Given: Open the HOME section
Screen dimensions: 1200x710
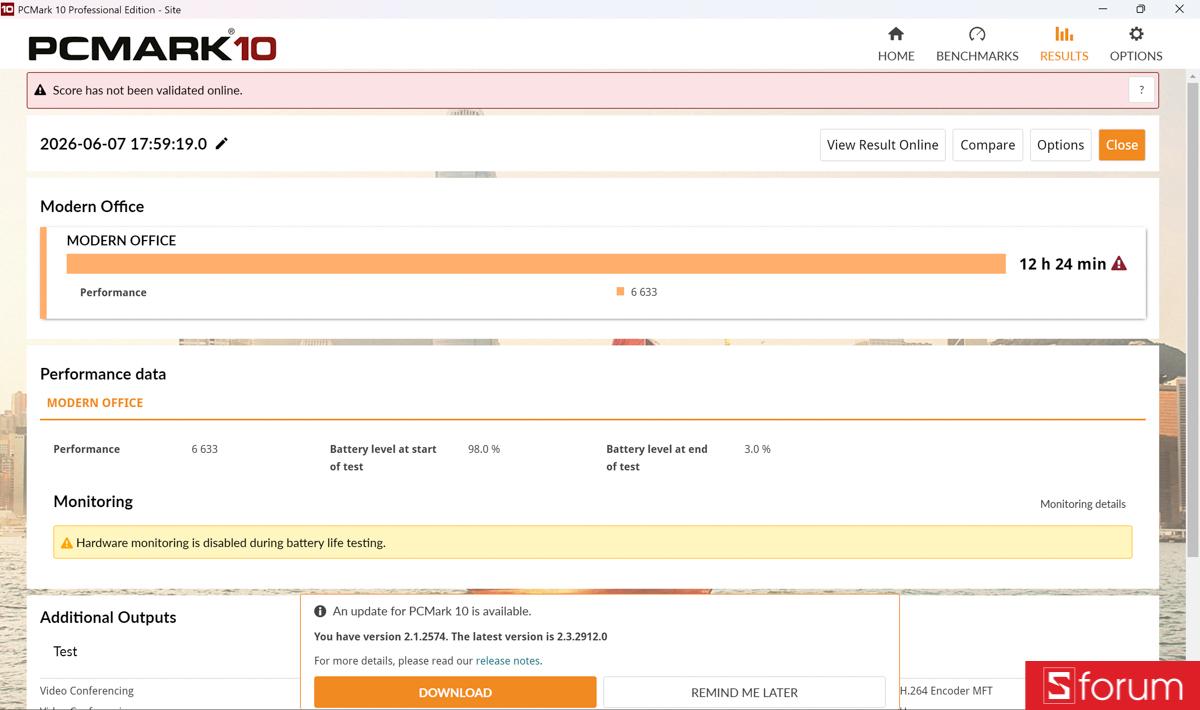Looking at the screenshot, I should (896, 44).
